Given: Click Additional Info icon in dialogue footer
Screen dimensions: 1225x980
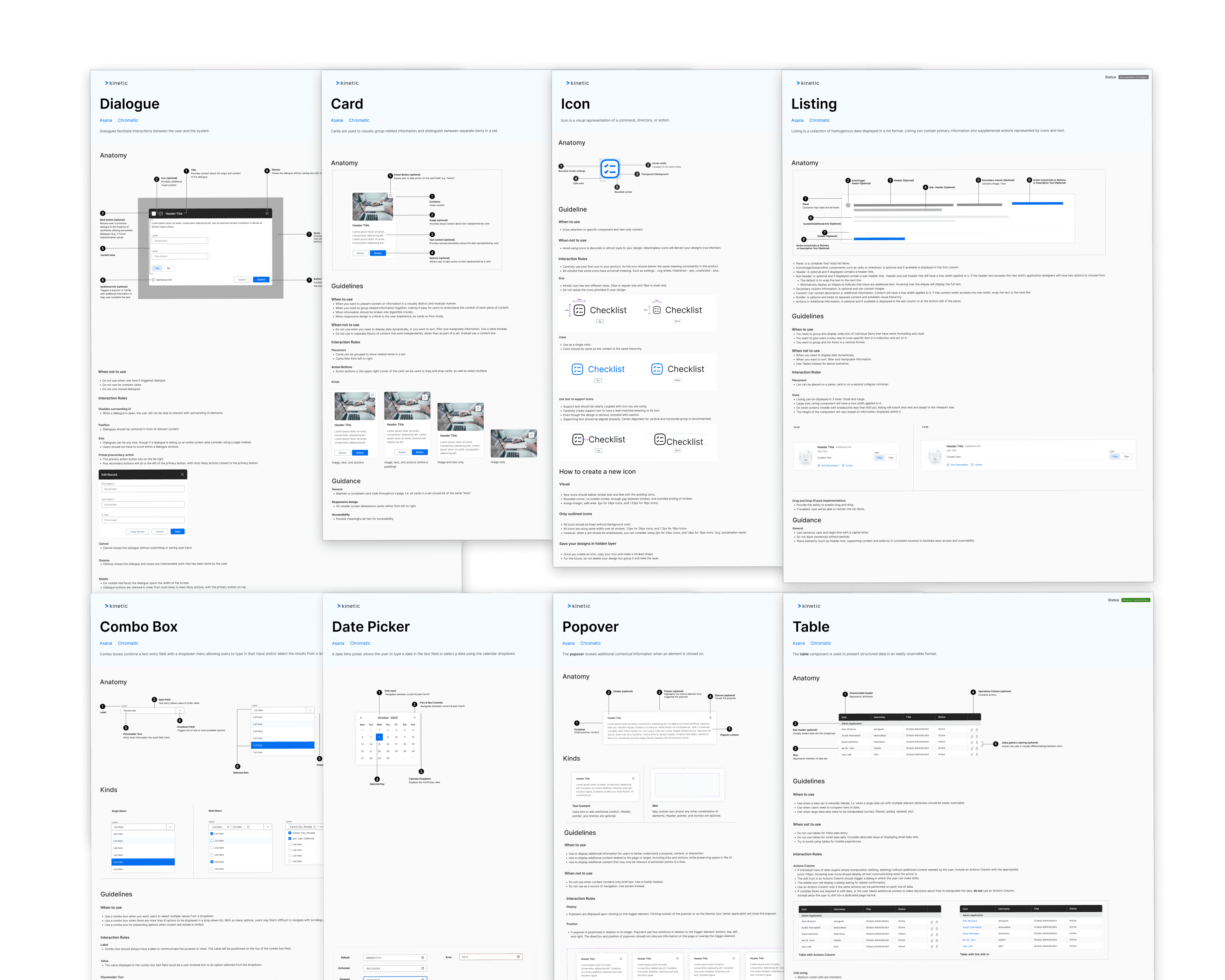Looking at the screenshot, I should (153, 279).
